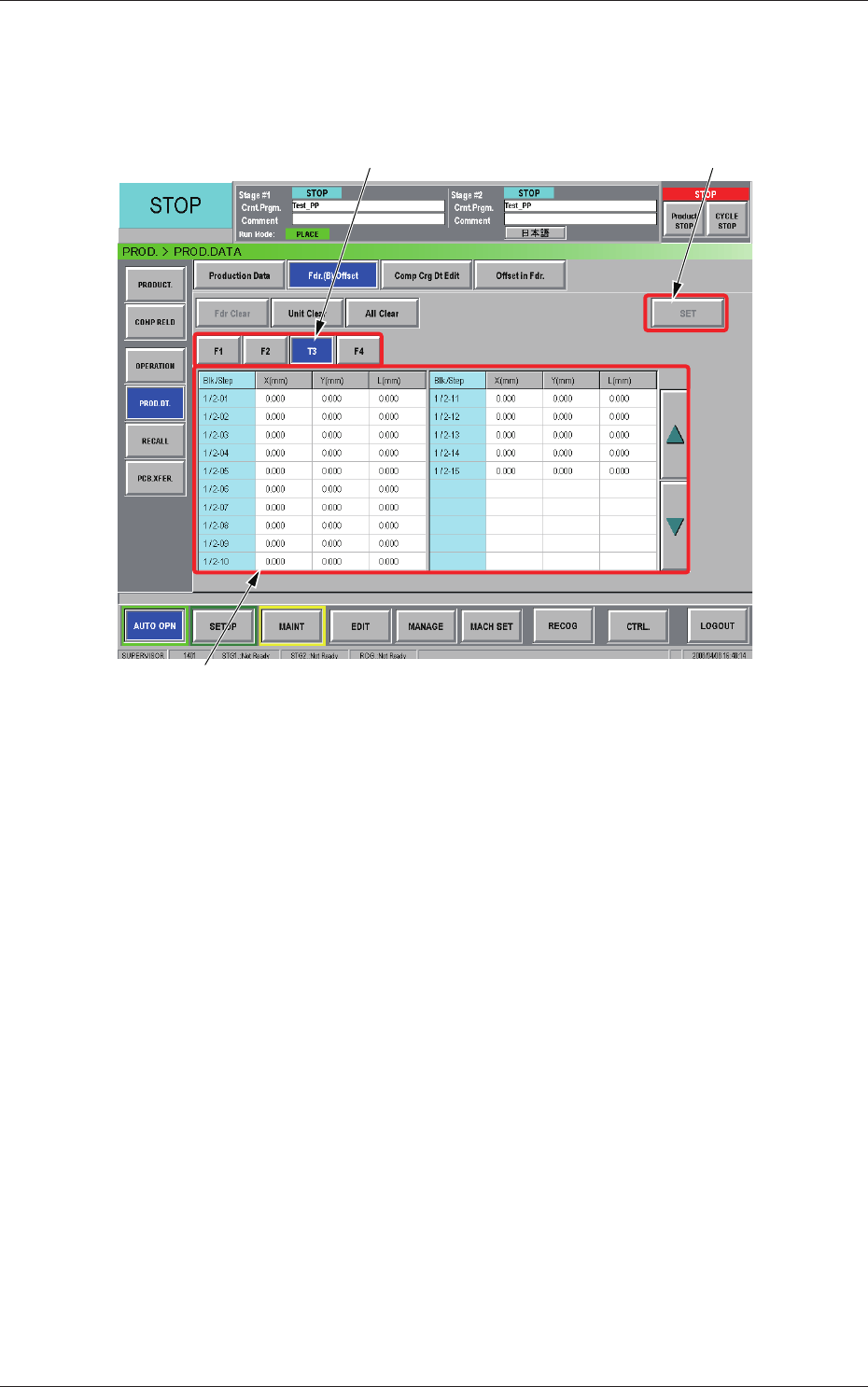Click the AUTO OPN mode button

point(154,626)
